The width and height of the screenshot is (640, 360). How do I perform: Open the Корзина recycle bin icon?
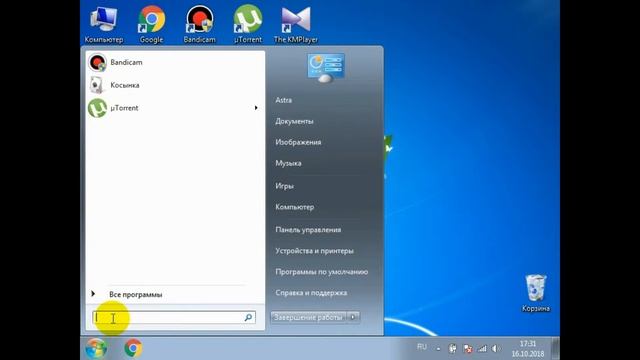point(536,293)
